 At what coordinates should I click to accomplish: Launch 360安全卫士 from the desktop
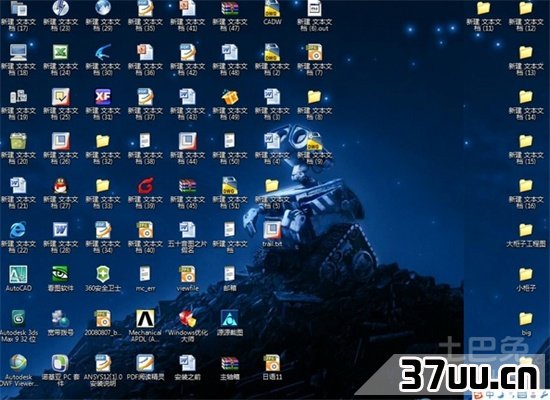coord(103,274)
